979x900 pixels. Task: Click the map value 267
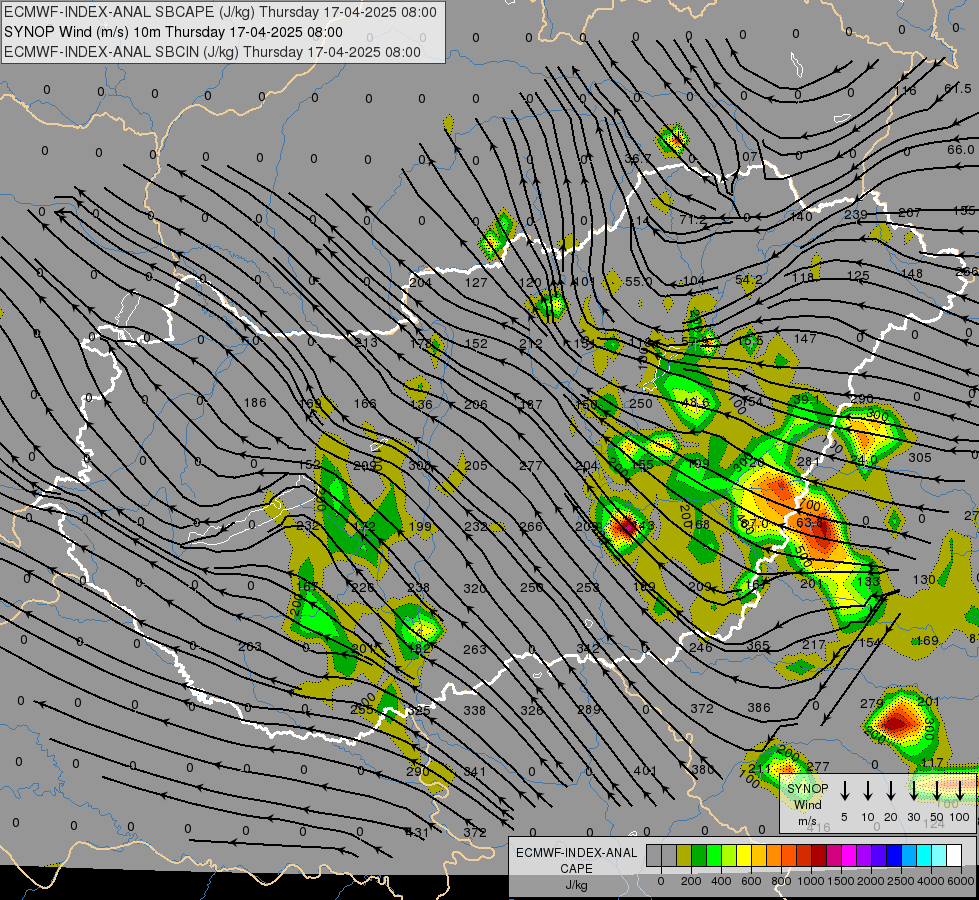(909, 212)
